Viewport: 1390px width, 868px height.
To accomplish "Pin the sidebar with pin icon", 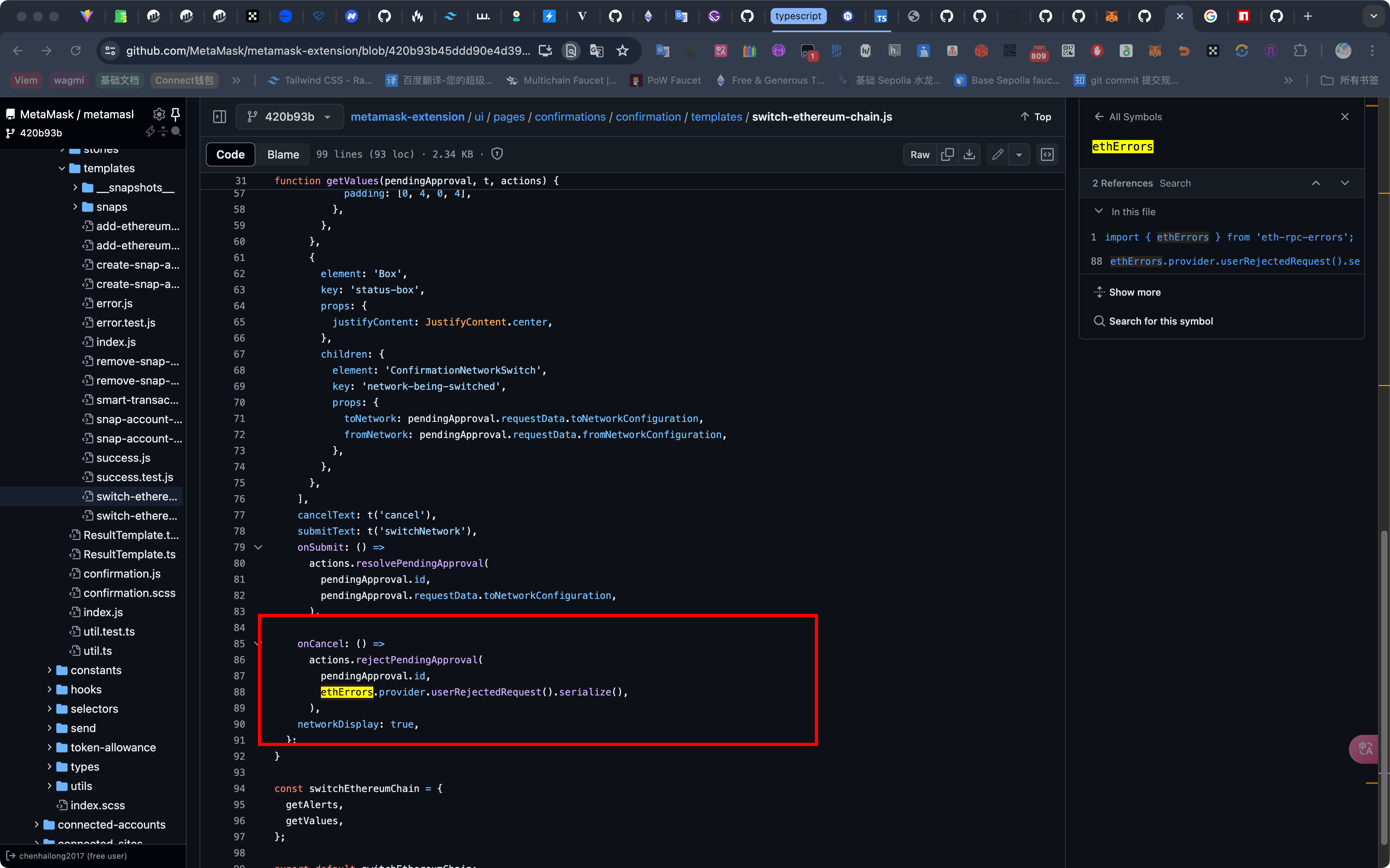I will pos(176,114).
